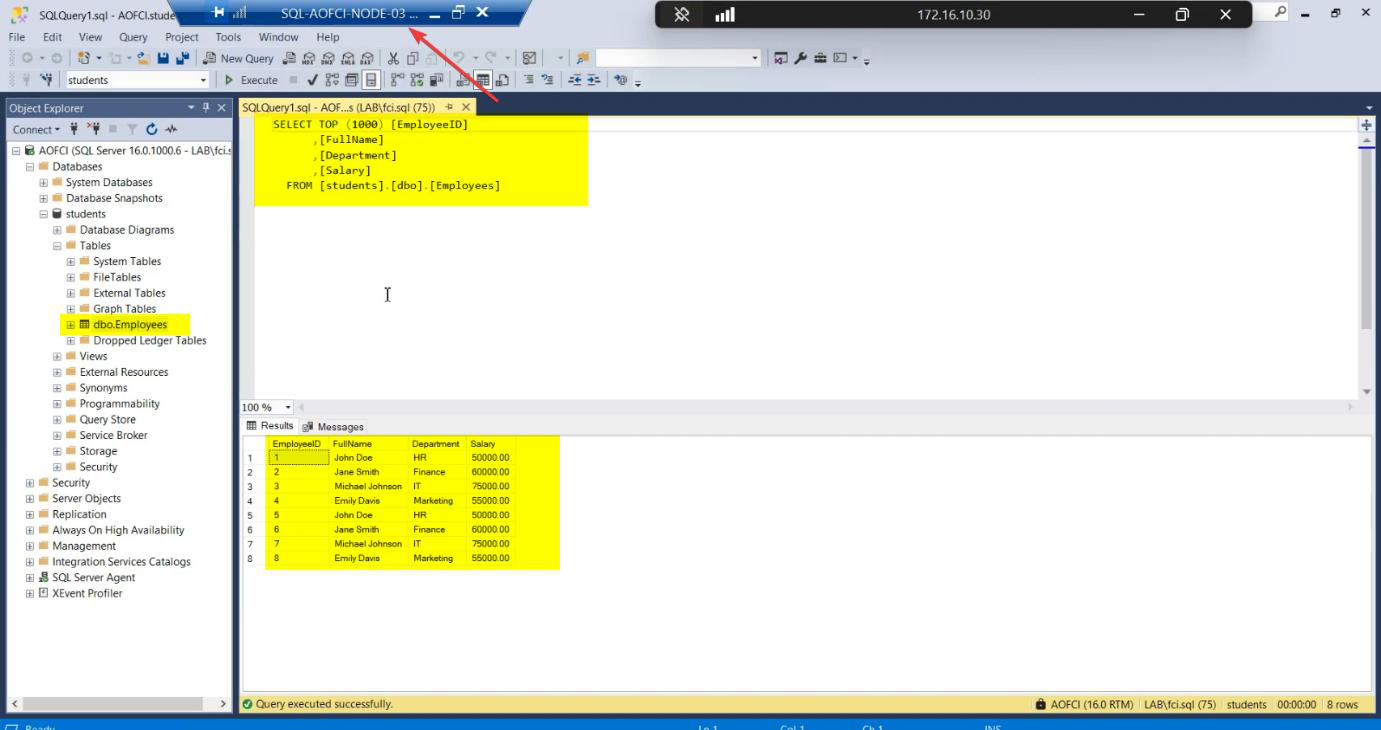Click the XMLA Query icon
Screen dimensions: 1381x730
(x=348, y=58)
